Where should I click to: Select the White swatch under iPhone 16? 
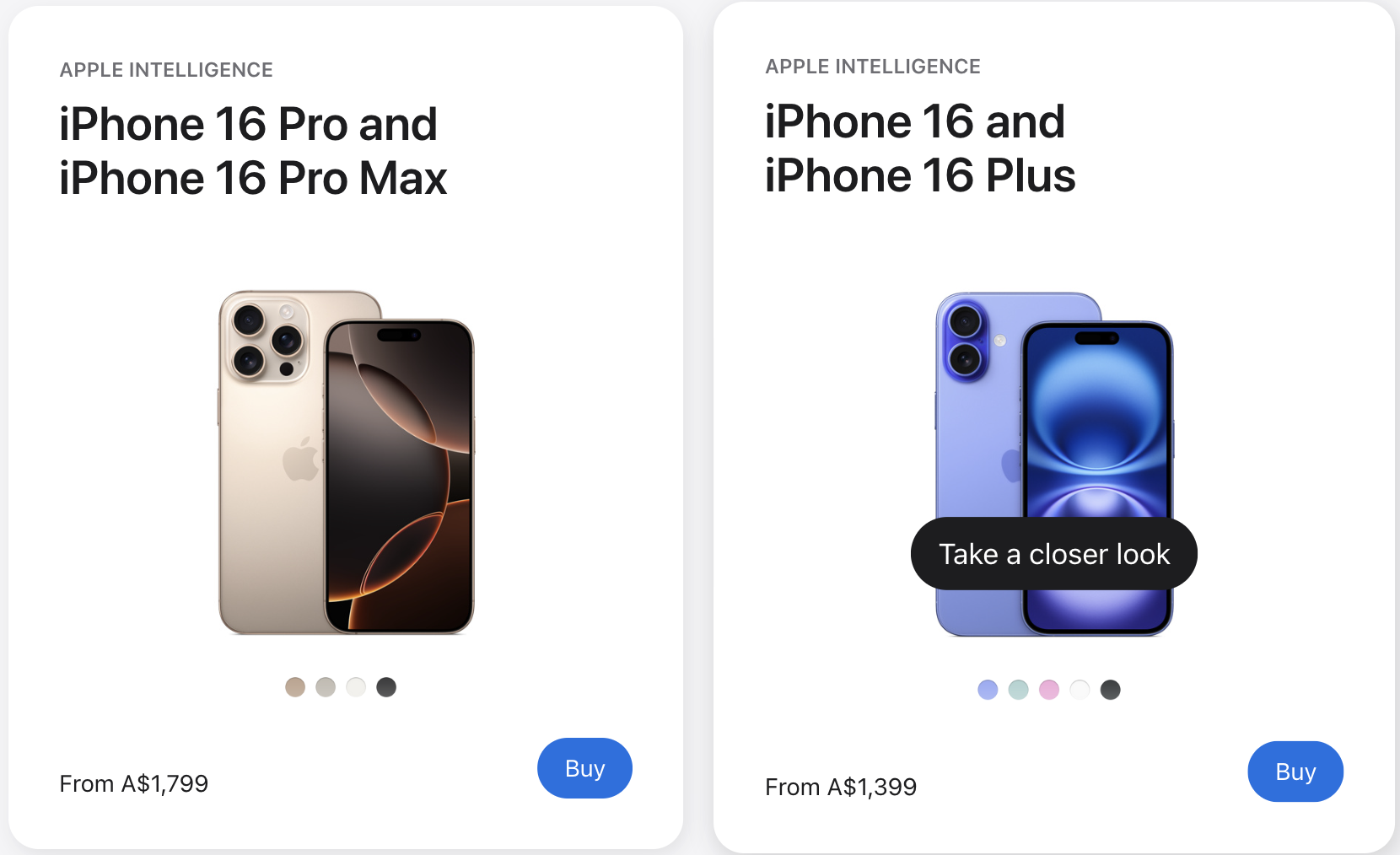[x=1080, y=690]
